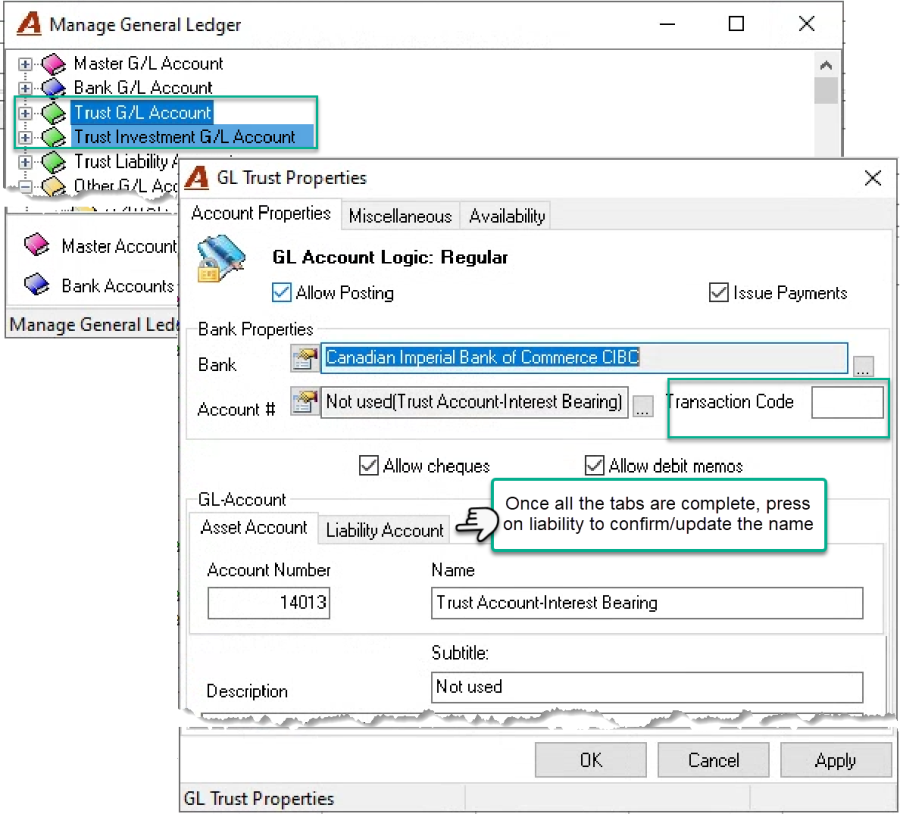Select the Account Properties tab
The height and width of the screenshot is (814, 900).
pyautogui.click(x=261, y=214)
